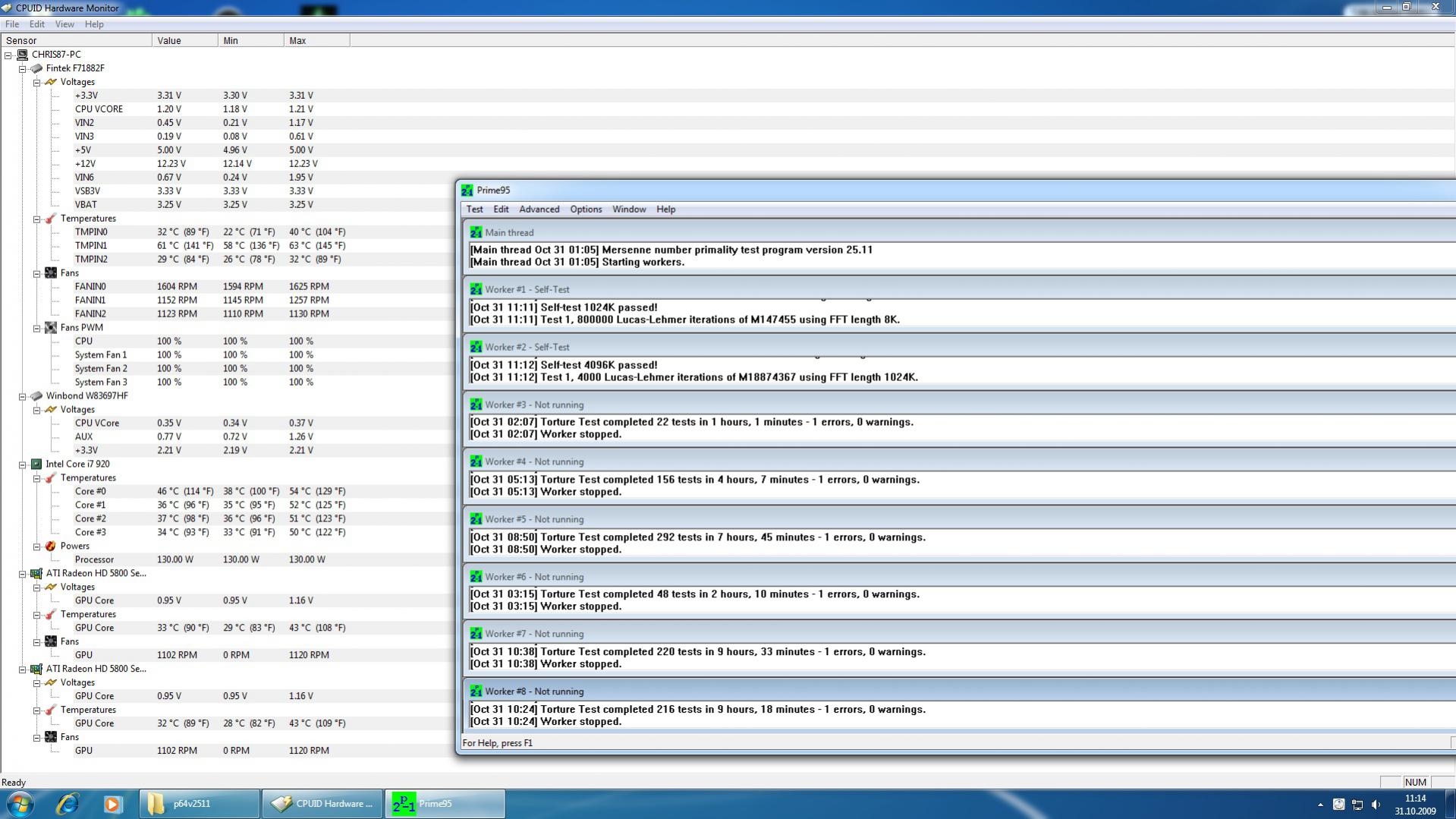Screen dimensions: 1456x819
Task: Click the Intel Core i7 920 processor icon
Action: click(36, 465)
